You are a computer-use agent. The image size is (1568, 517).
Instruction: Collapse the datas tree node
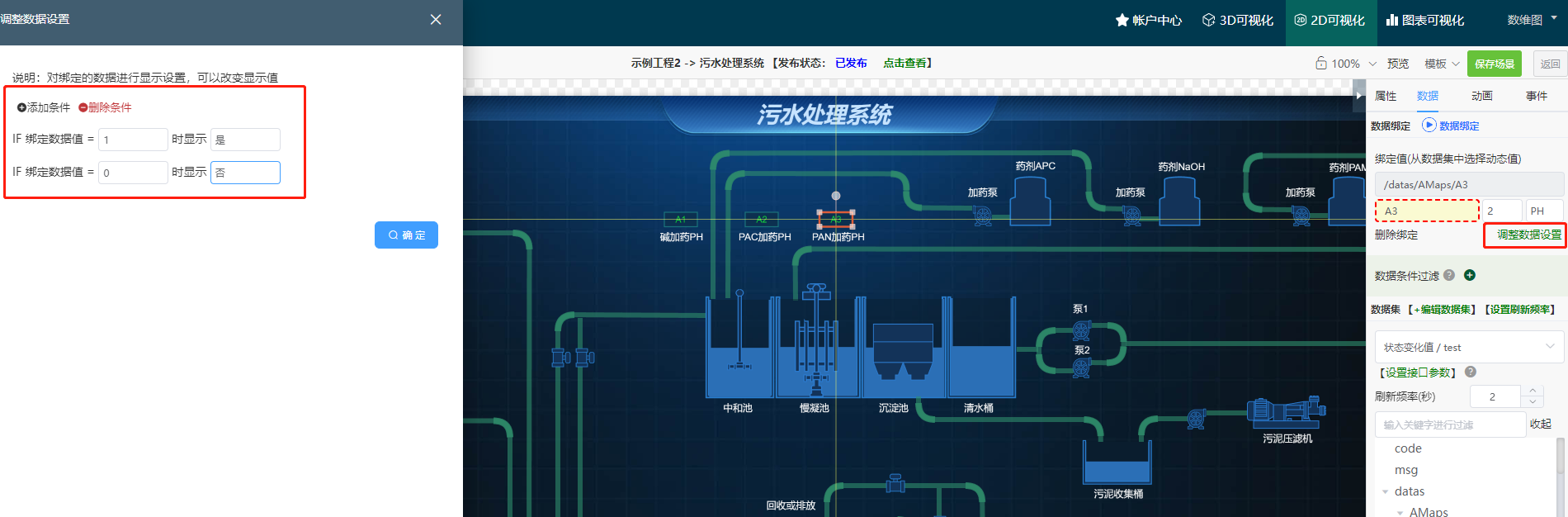pos(1385,492)
